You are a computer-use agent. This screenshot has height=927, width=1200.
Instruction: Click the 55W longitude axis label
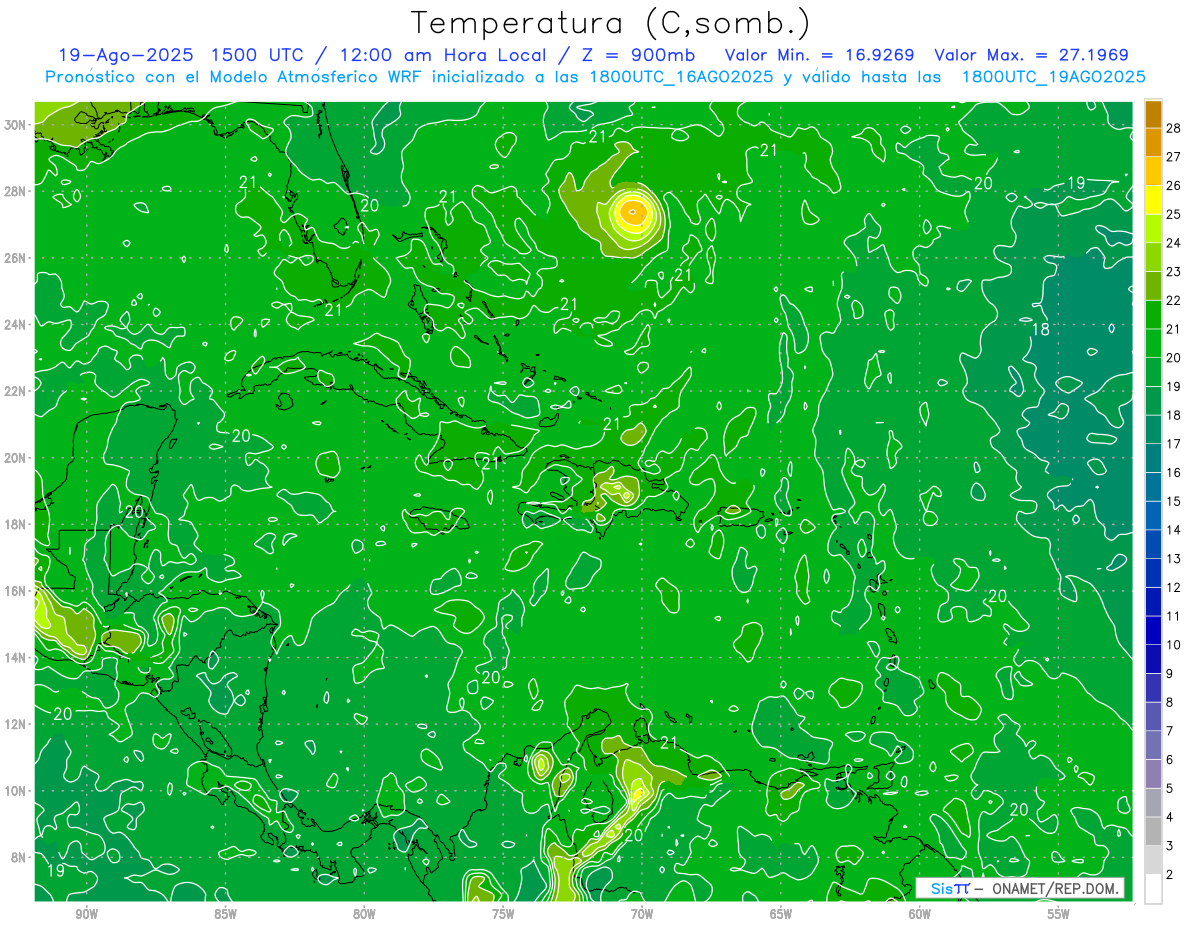point(1059,914)
